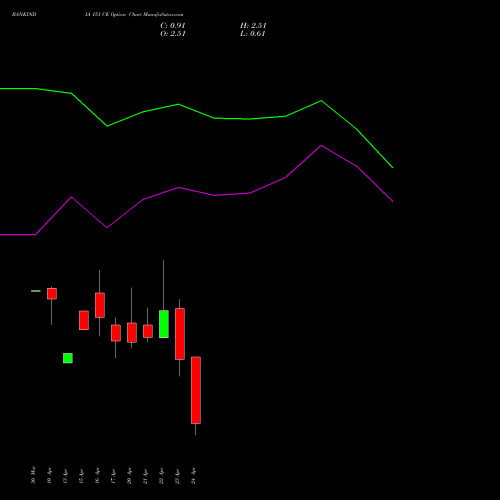Click the red candle above 15 Apr
Viewport: 500px width, 500px height.
click(x=84, y=320)
